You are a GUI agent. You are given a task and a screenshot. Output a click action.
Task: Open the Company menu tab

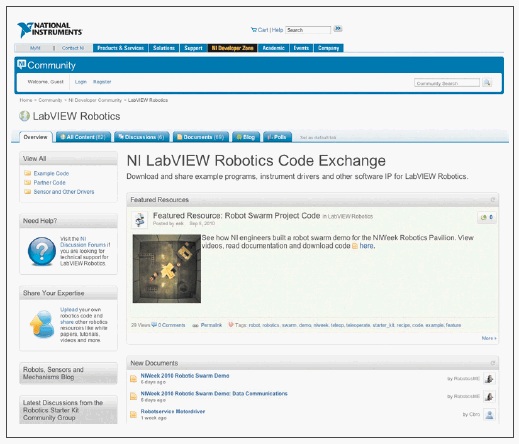coord(328,48)
